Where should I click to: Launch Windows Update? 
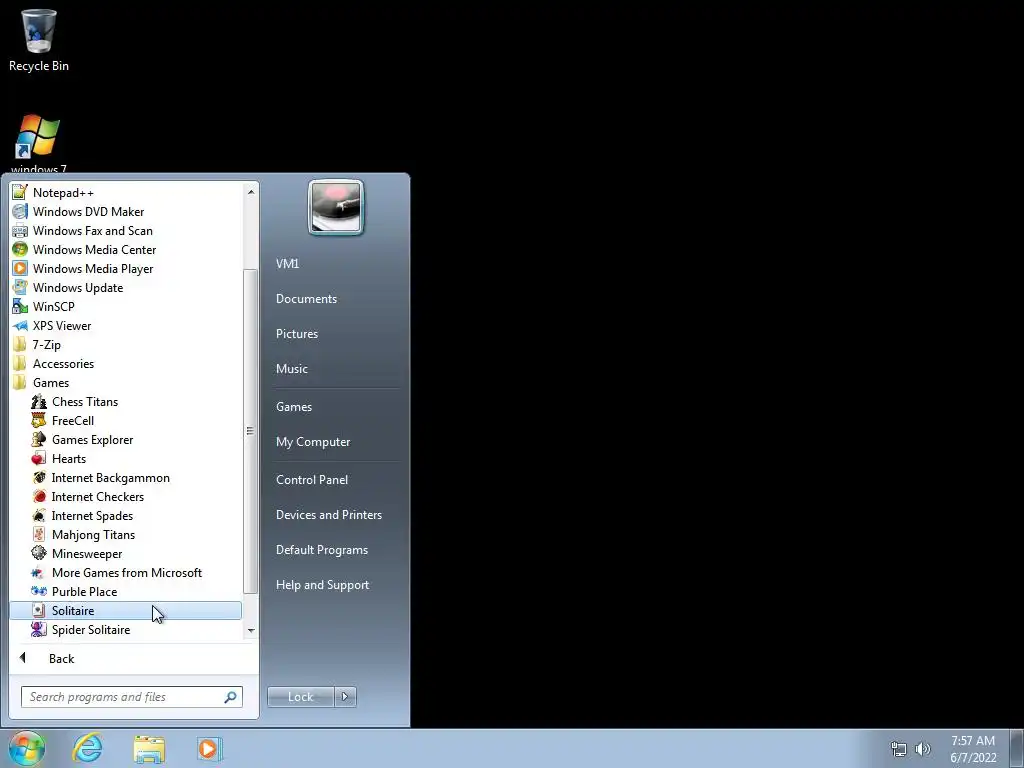tap(125, 287)
